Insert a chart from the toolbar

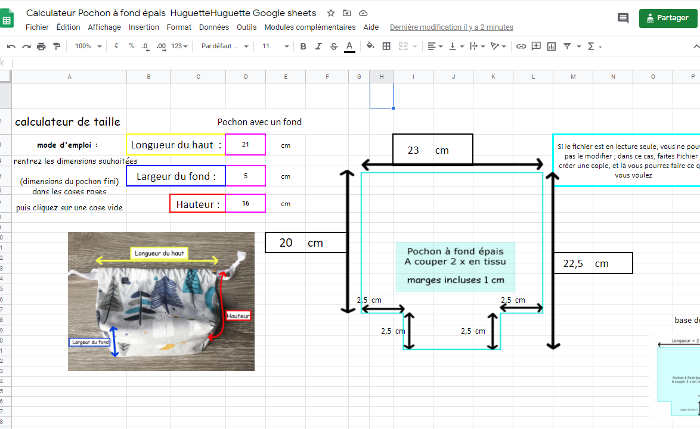pos(551,46)
